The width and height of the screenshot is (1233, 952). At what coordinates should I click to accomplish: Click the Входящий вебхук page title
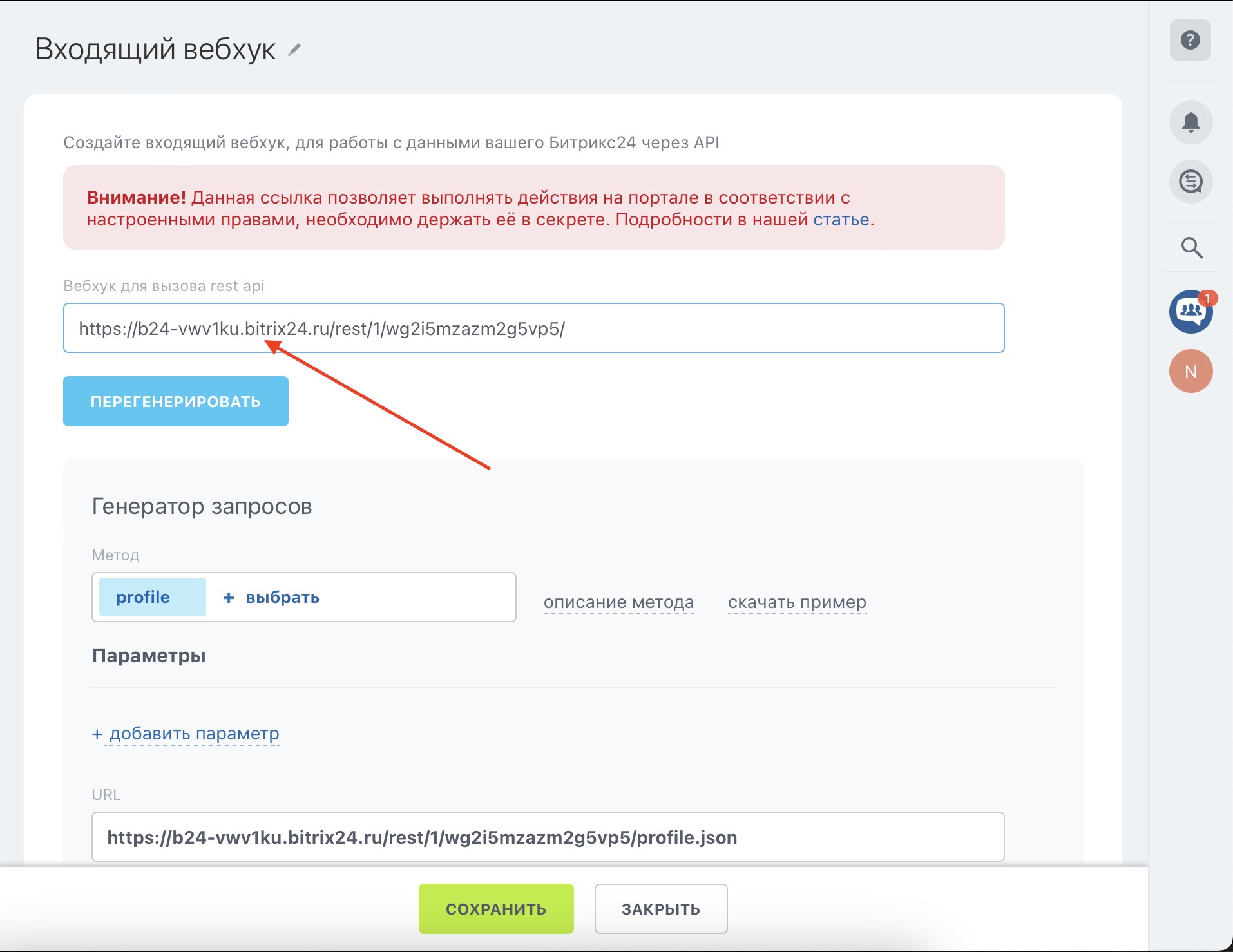click(x=155, y=50)
